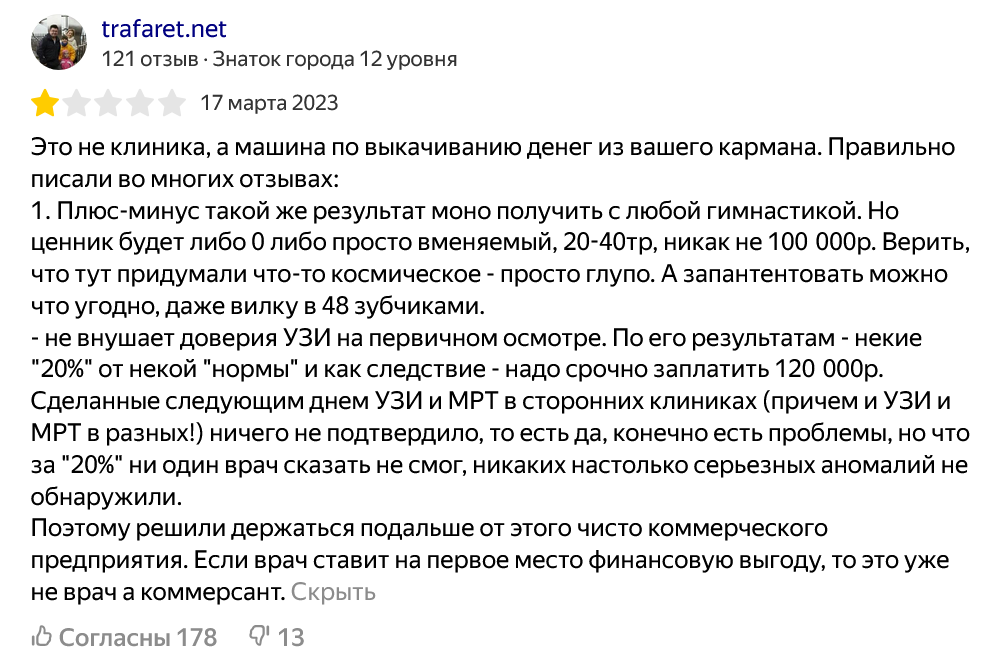Click the 13 dislike count
The width and height of the screenshot is (995, 665).
tap(291, 637)
